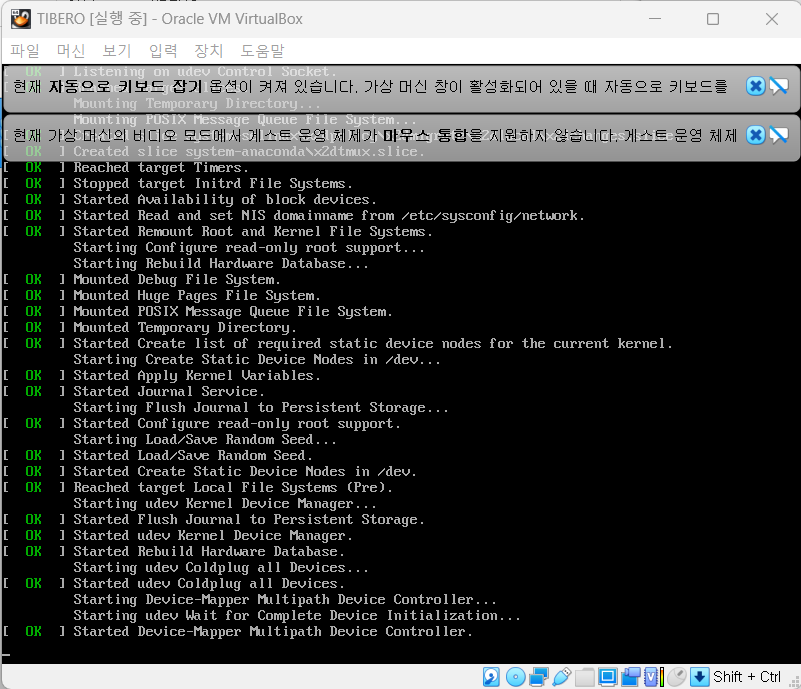Viewport: 801px width, 689px height.
Task: Click 'Mounted Huge Pages File System.' line
Action: (x=197, y=296)
